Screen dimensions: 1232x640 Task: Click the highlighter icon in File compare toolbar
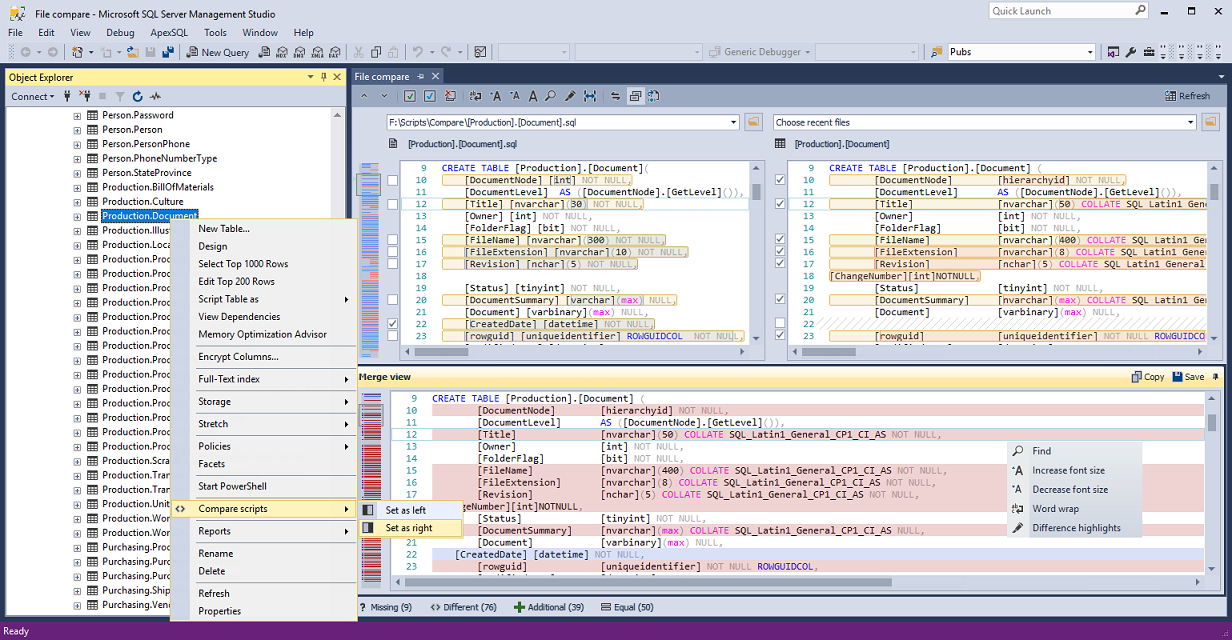pos(570,96)
